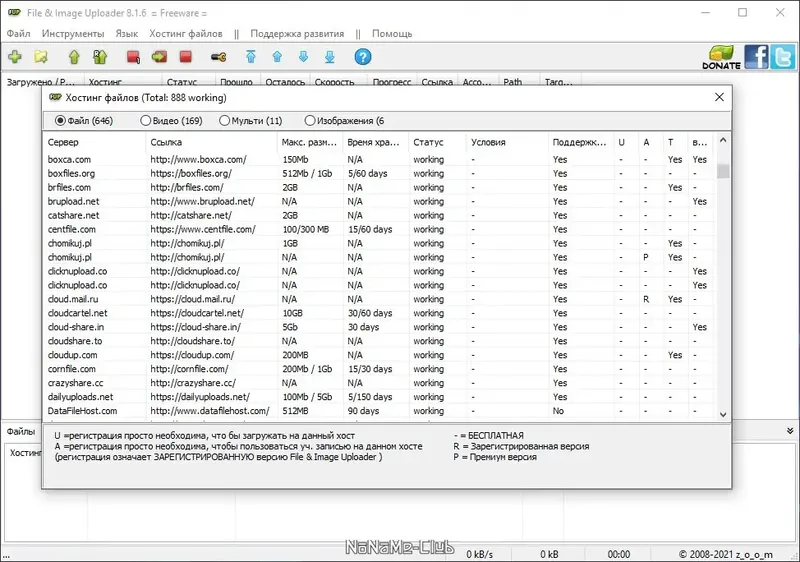Screen dimensions: 800x562
Task: Open the Язык menu
Action: (127, 34)
